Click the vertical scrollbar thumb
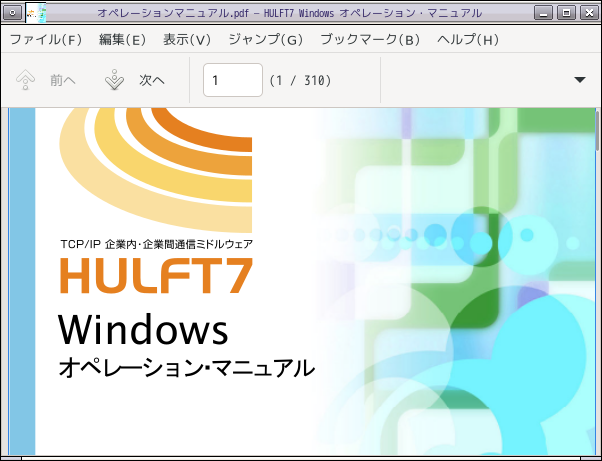The height and width of the screenshot is (461, 602). coord(597,131)
